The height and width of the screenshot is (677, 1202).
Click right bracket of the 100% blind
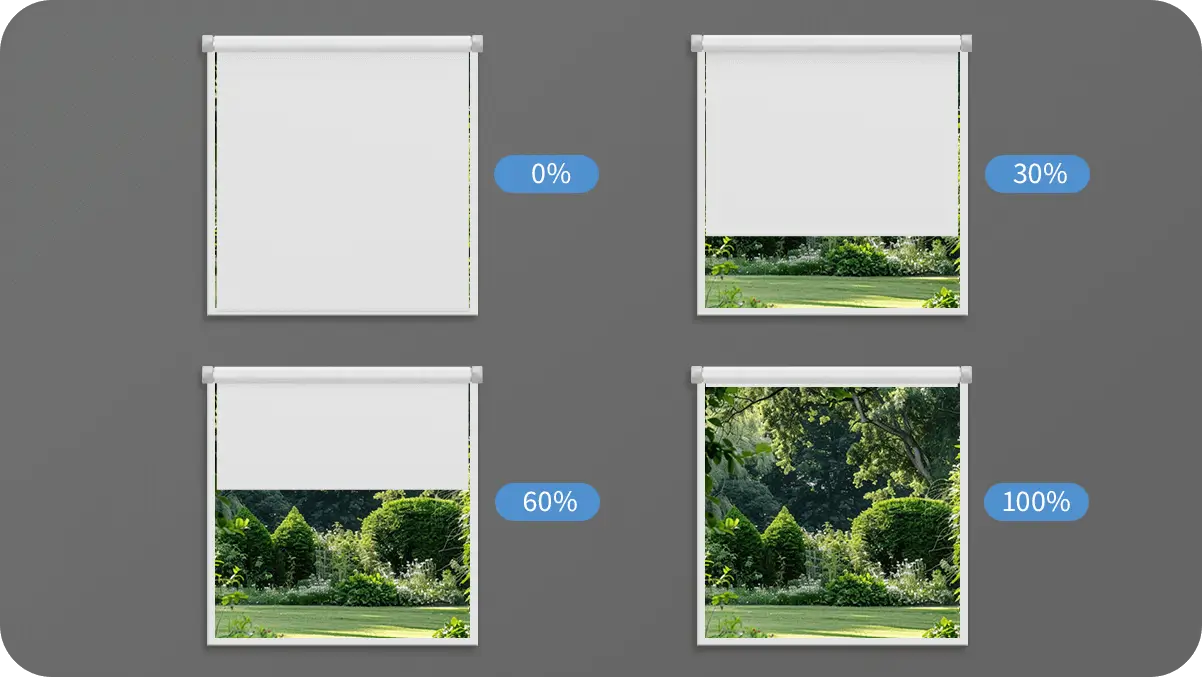click(x=966, y=374)
